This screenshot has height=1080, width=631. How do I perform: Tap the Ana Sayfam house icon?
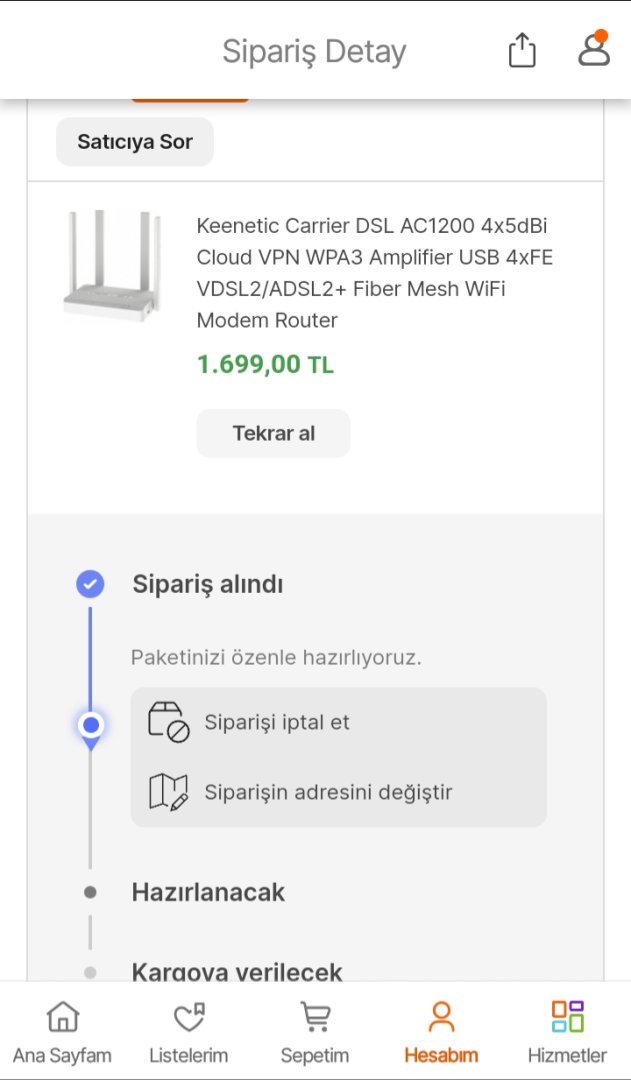[62, 1017]
